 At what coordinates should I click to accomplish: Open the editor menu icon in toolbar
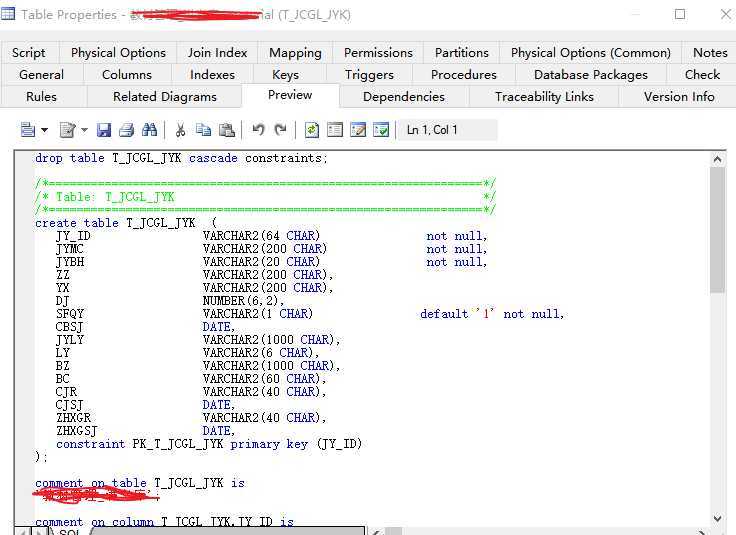tap(28, 130)
